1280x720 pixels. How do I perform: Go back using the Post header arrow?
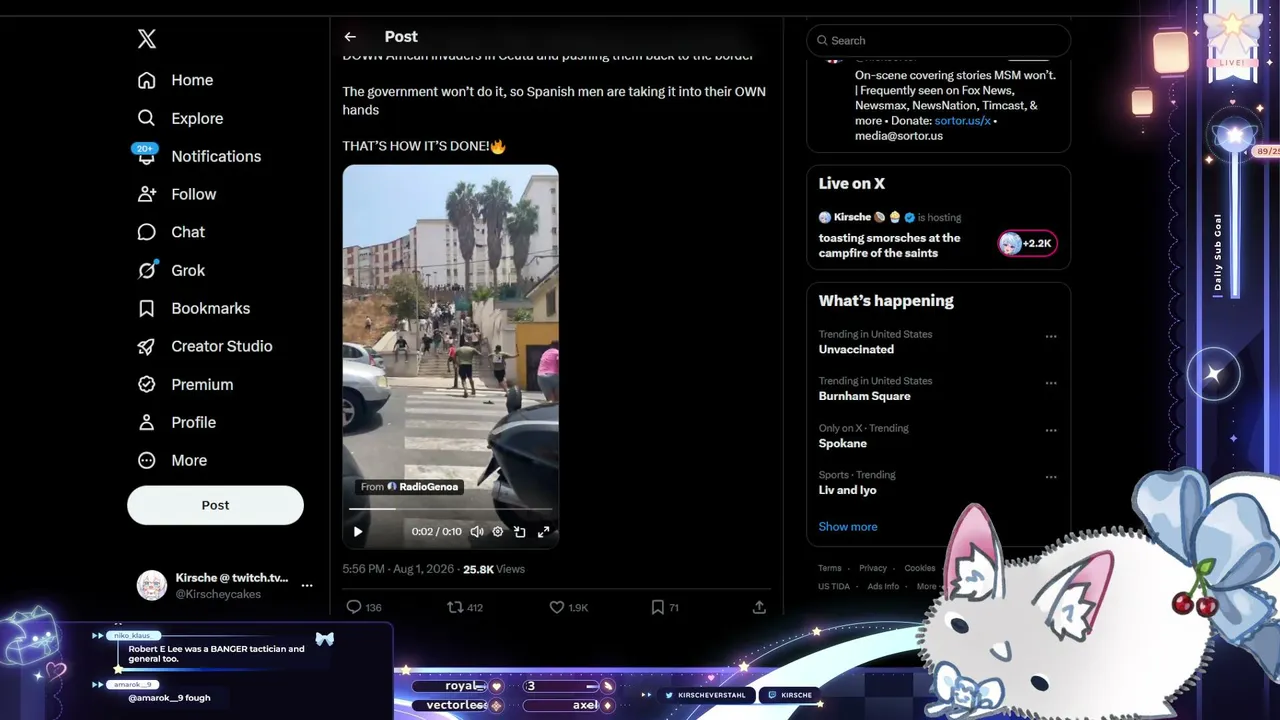click(350, 37)
